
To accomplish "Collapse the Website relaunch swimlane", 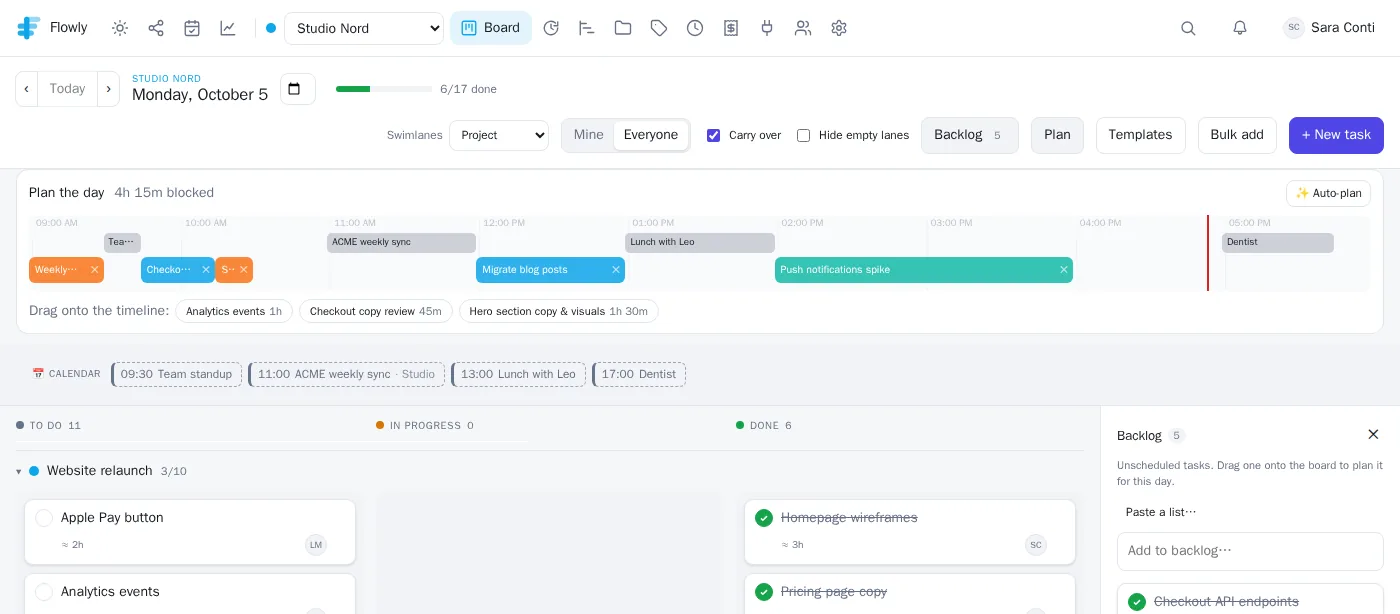I will pyautogui.click(x=19, y=471).
